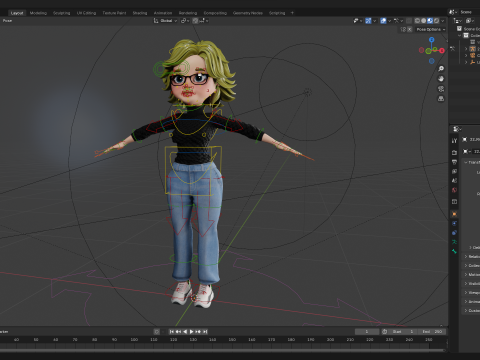Open the Global transform orientation dropdown

click(x=165, y=21)
